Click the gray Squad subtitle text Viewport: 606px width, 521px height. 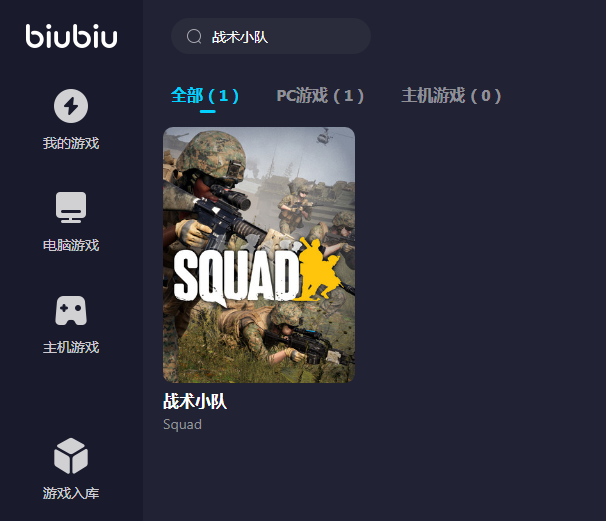click(x=182, y=424)
